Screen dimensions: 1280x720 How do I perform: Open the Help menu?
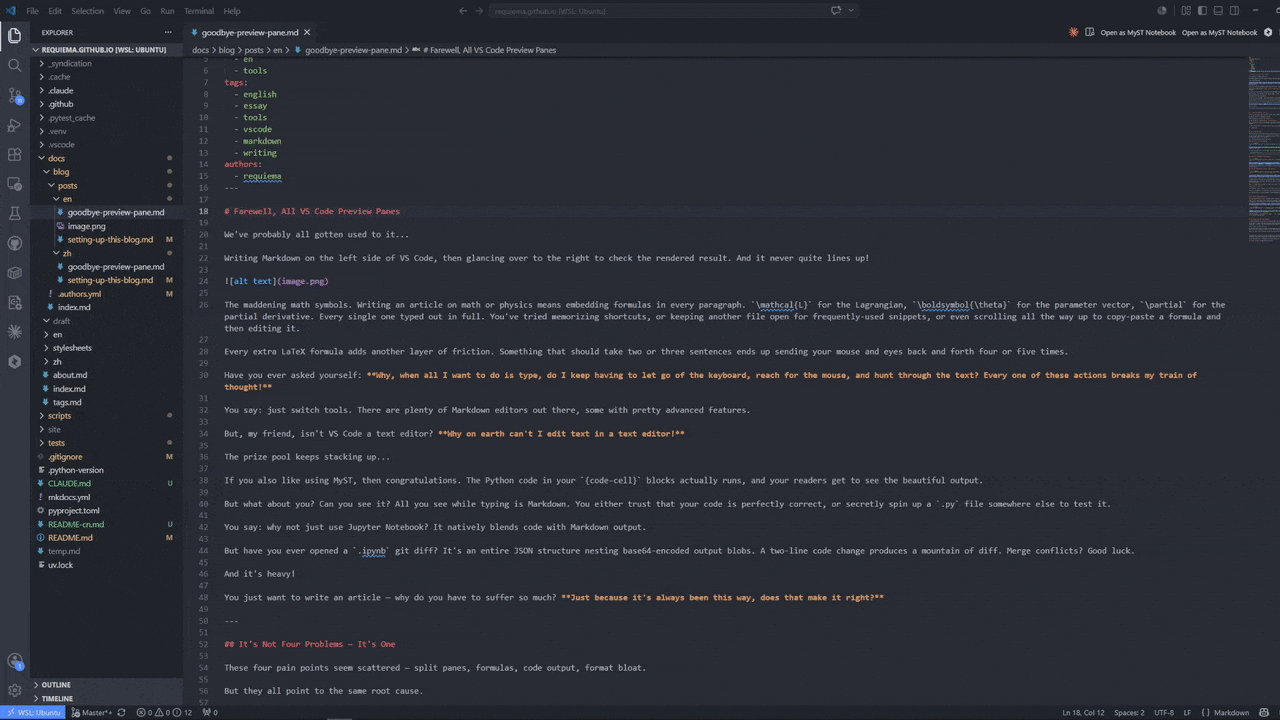point(232,11)
